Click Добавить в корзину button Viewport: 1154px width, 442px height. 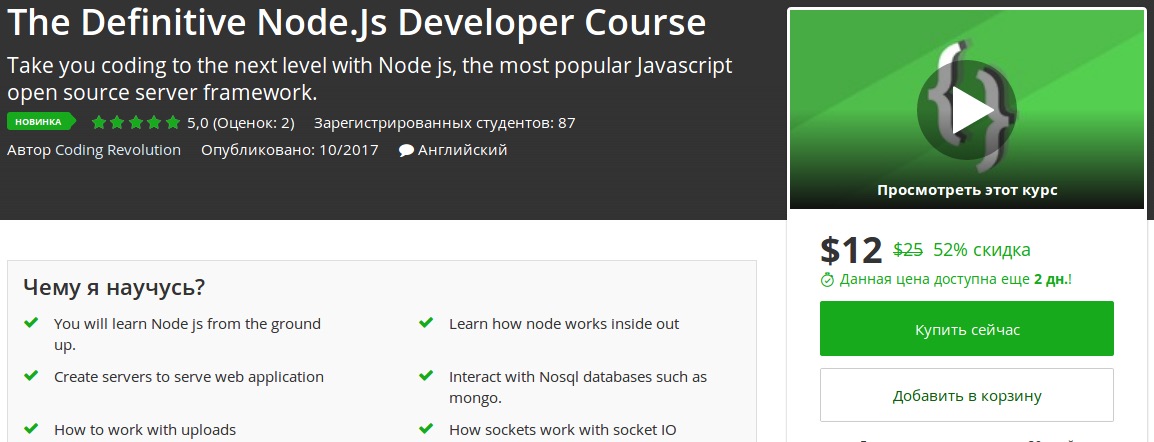click(967, 396)
